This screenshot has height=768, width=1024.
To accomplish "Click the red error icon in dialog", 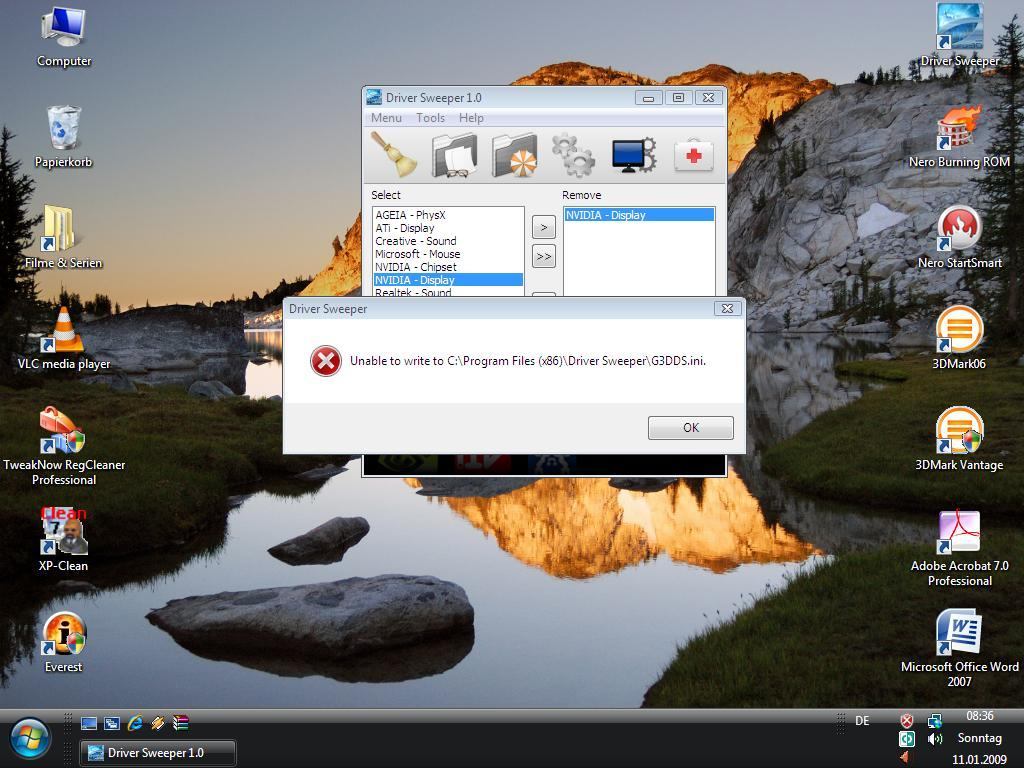I will click(x=325, y=361).
